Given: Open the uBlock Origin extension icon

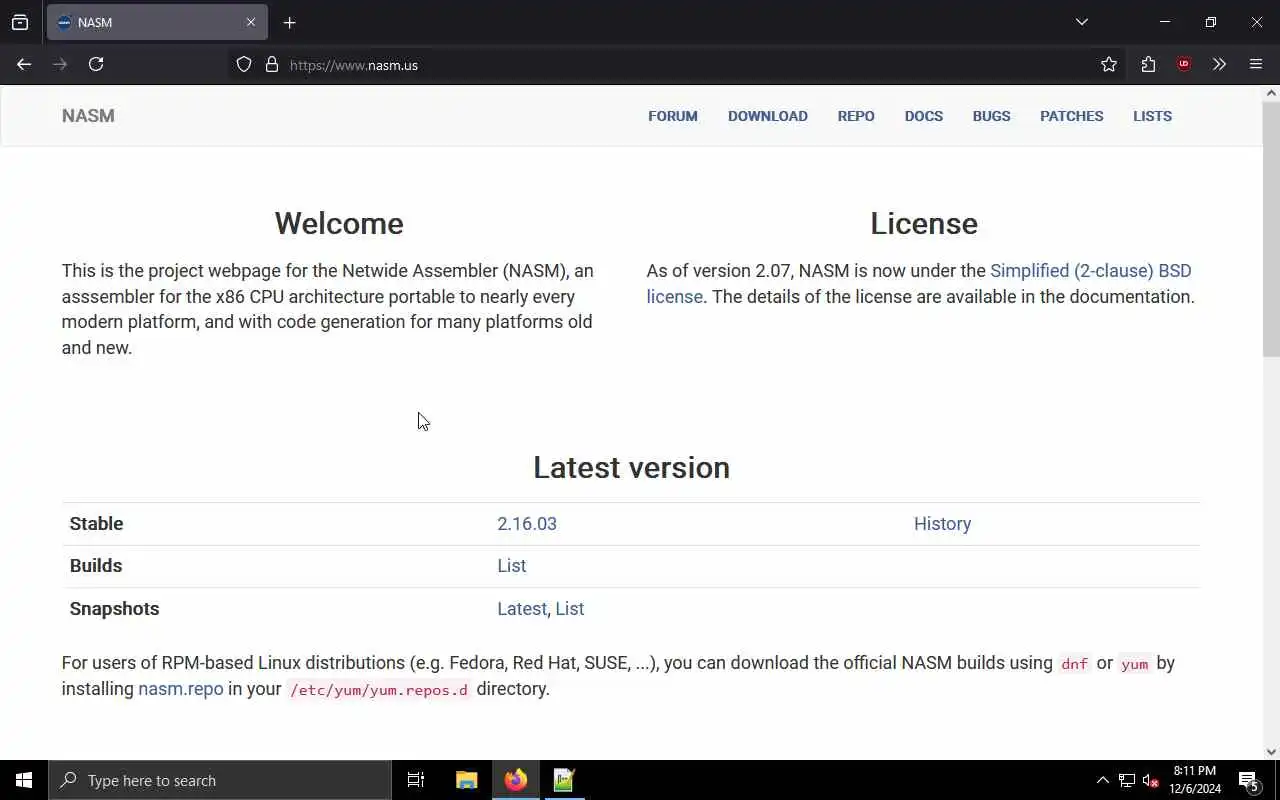Looking at the screenshot, I should coord(1184,64).
